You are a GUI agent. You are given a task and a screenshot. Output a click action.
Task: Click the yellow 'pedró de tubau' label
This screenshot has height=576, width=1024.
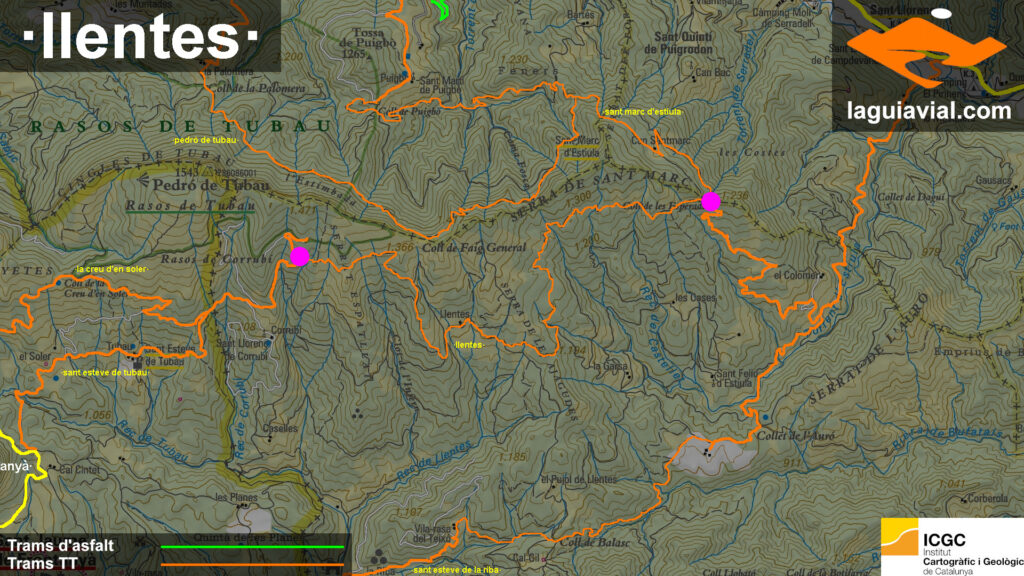pyautogui.click(x=205, y=140)
